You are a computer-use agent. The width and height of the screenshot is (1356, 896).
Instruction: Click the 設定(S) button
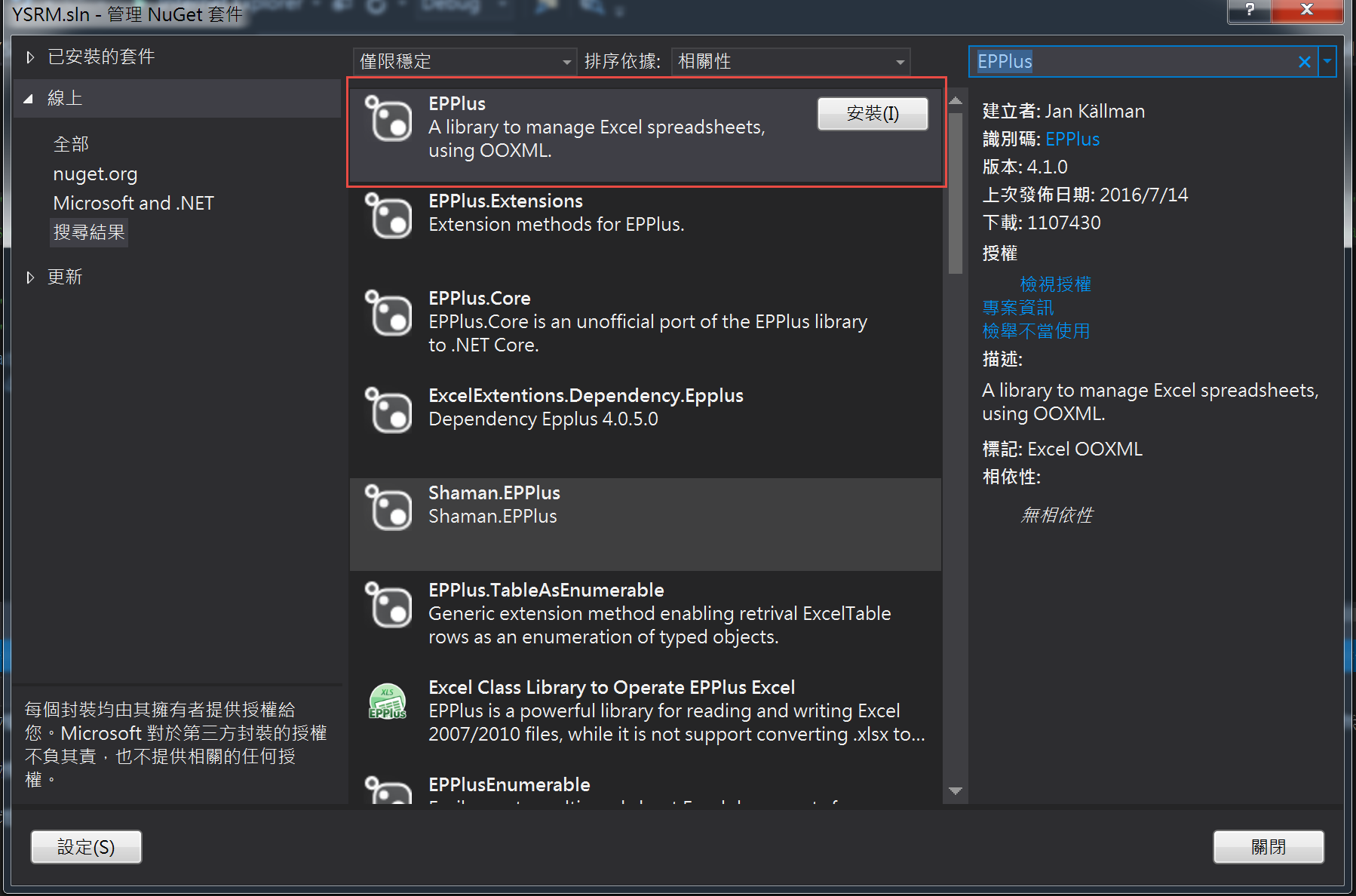pos(86,847)
